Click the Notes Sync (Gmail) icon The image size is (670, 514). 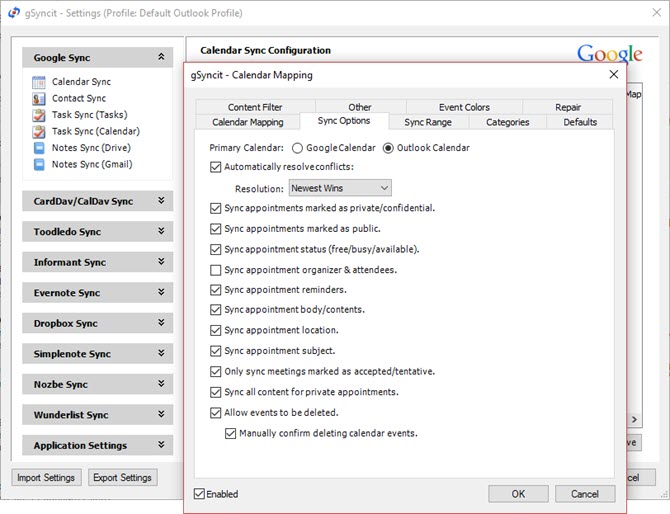[39, 164]
